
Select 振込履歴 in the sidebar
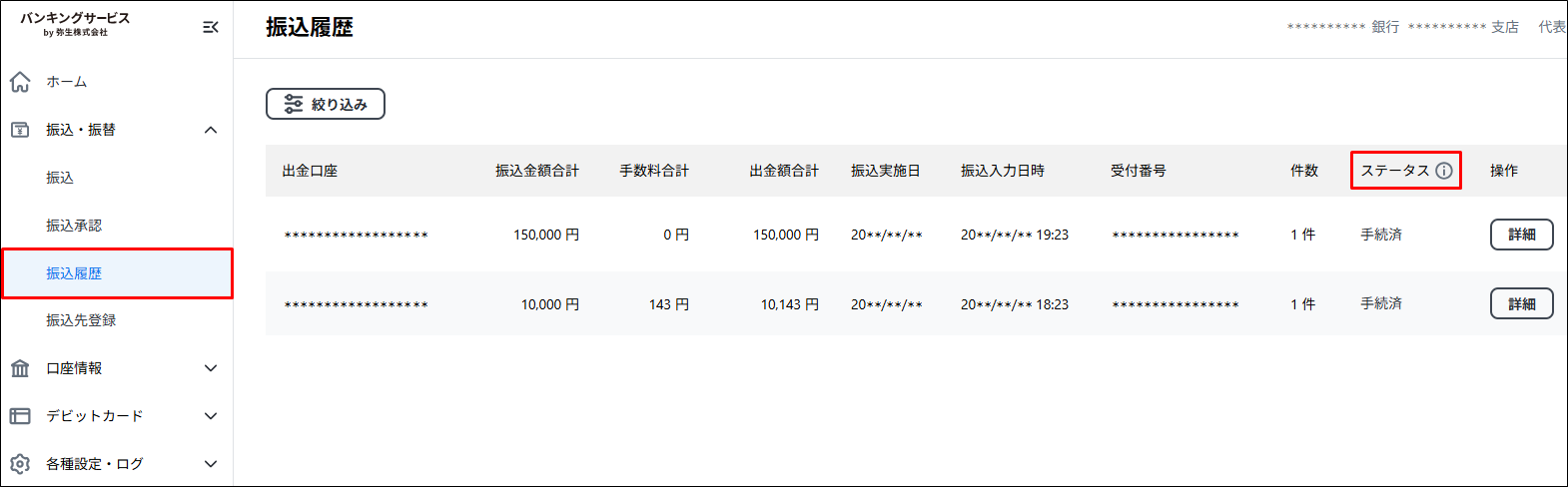coord(74,273)
